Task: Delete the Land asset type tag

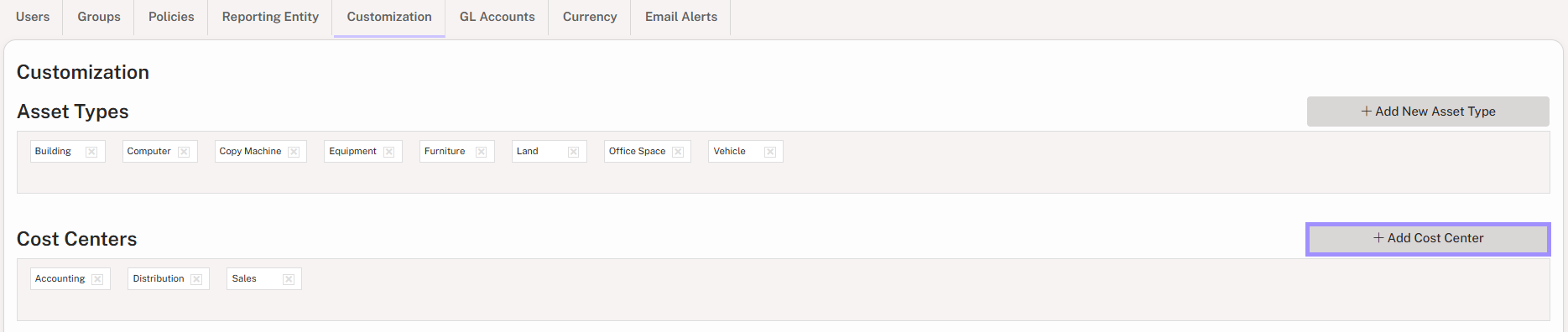Action: (574, 152)
